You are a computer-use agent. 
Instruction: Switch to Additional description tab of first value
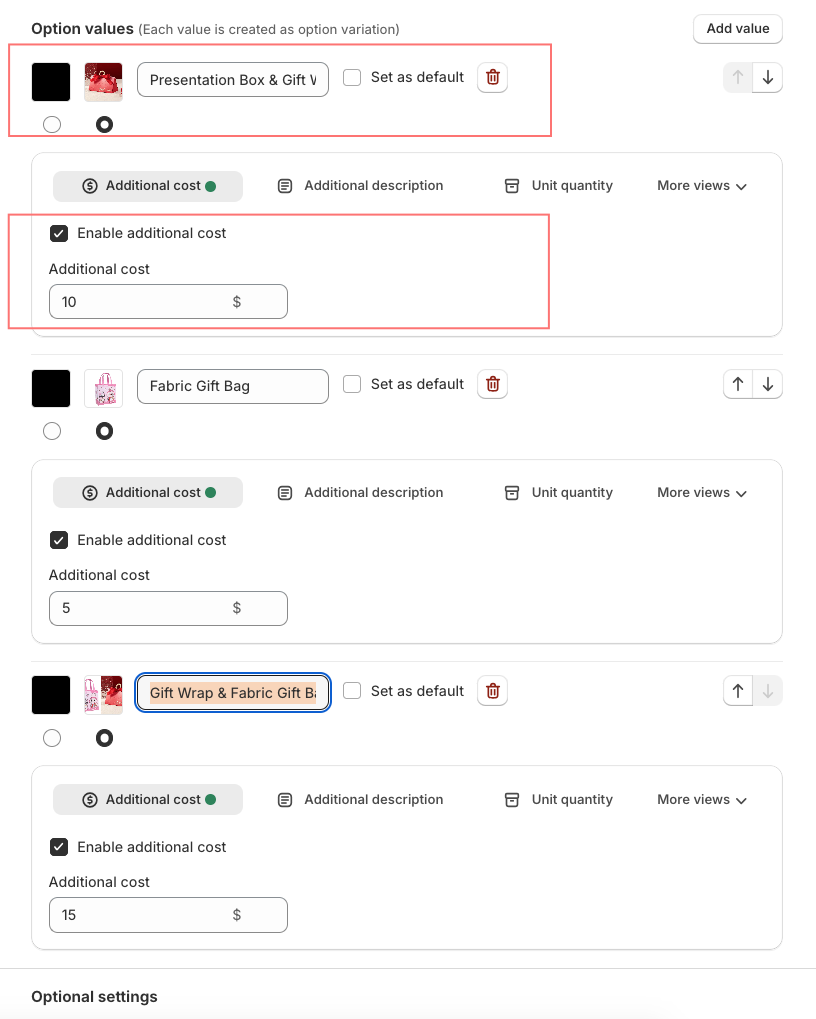[361, 186]
